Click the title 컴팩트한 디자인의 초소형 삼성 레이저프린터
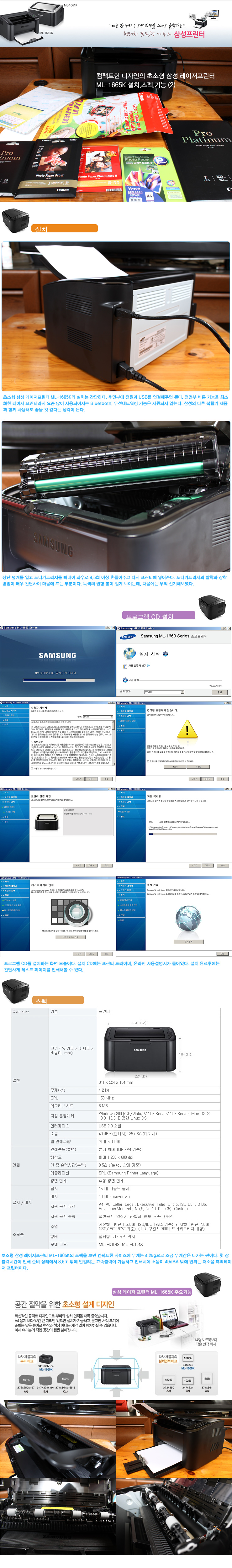 click(155, 76)
